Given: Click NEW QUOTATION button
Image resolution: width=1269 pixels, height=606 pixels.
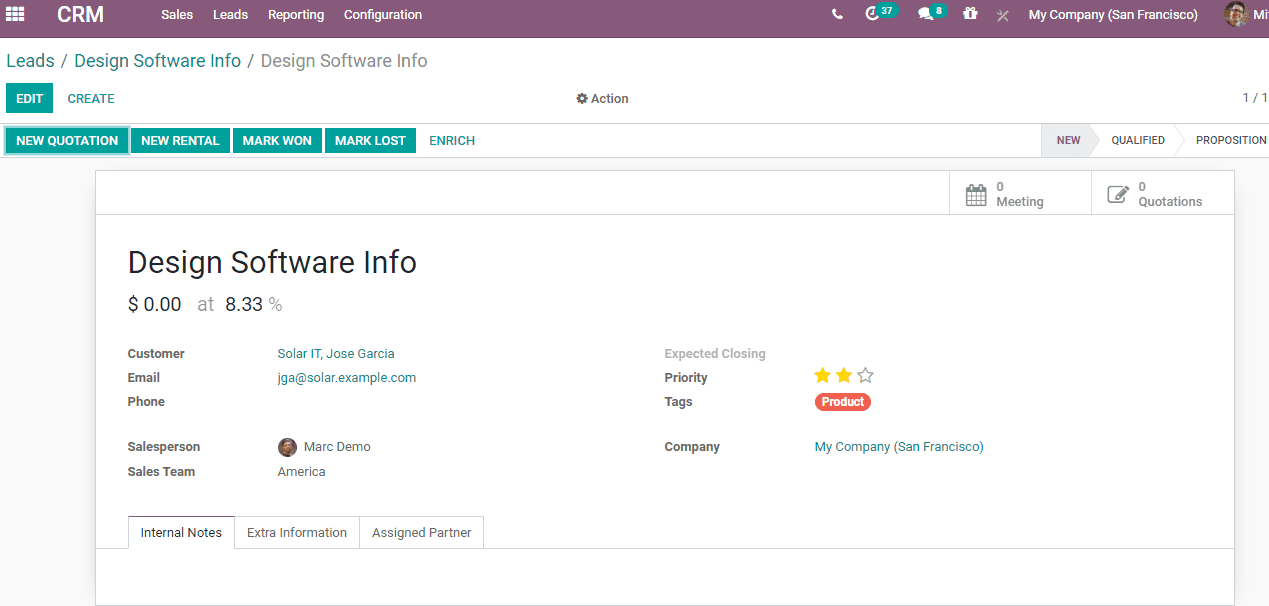Looking at the screenshot, I should [x=67, y=141].
